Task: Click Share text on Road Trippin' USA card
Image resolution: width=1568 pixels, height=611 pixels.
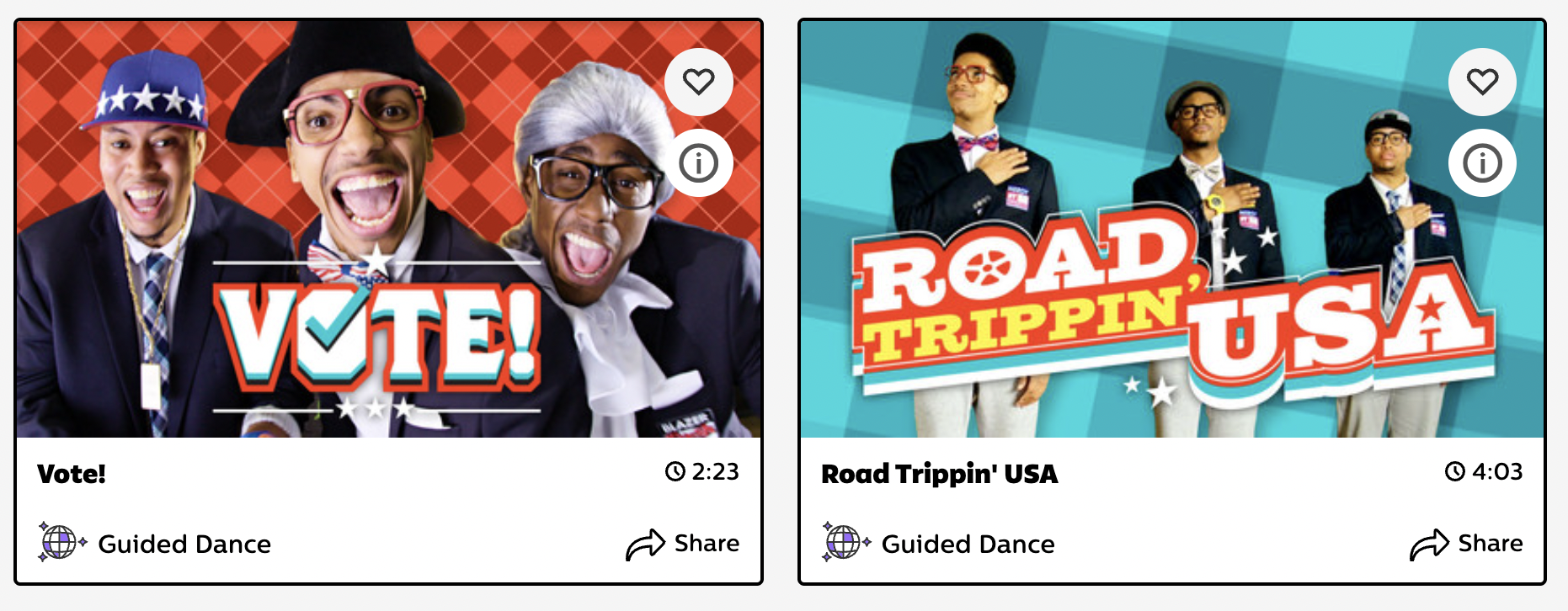Action: 1491,544
